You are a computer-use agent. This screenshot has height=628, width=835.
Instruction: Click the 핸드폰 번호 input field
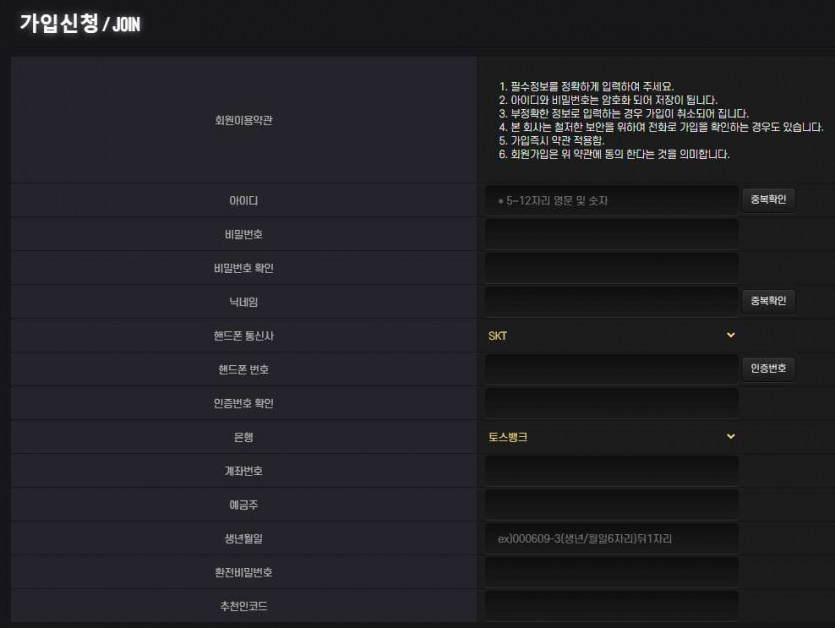point(611,369)
